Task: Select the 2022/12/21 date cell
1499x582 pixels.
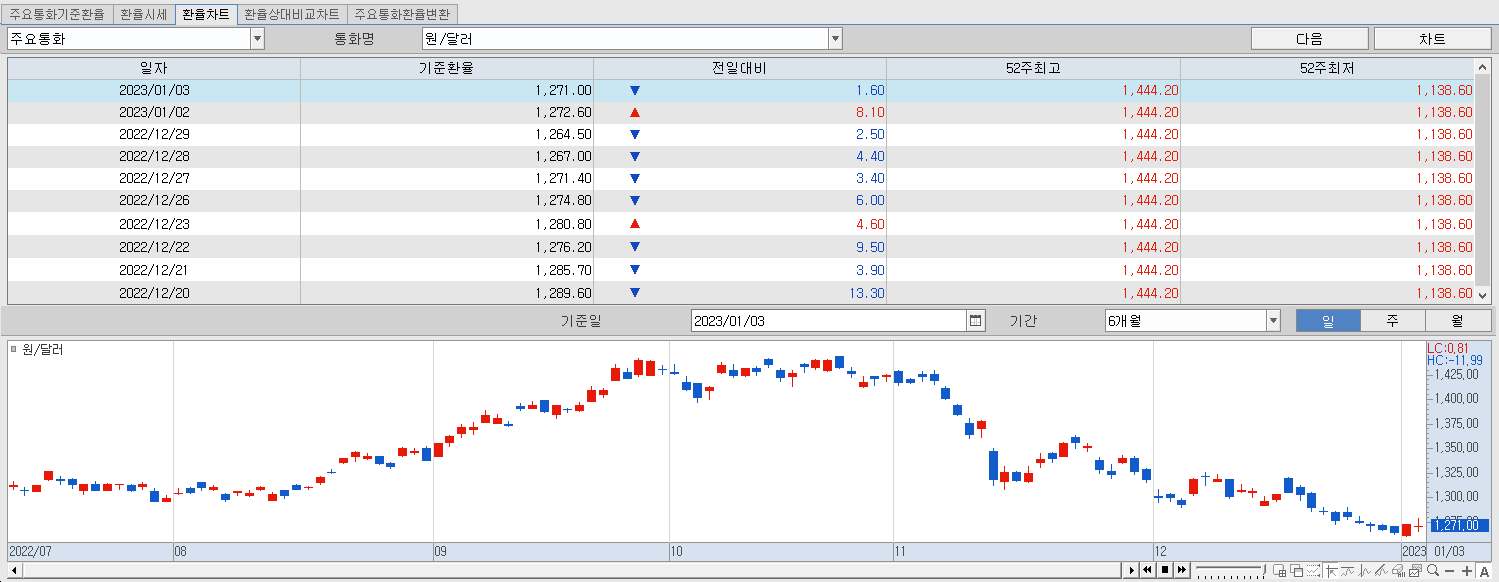Action: [x=154, y=270]
